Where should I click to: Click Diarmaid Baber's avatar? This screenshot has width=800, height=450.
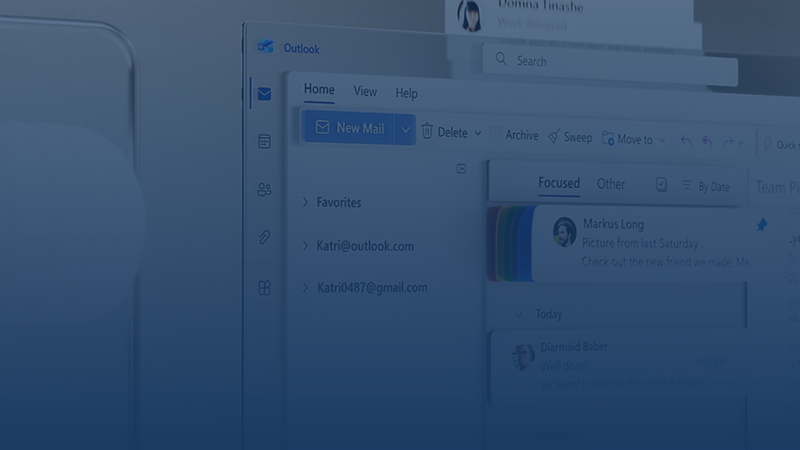[523, 357]
